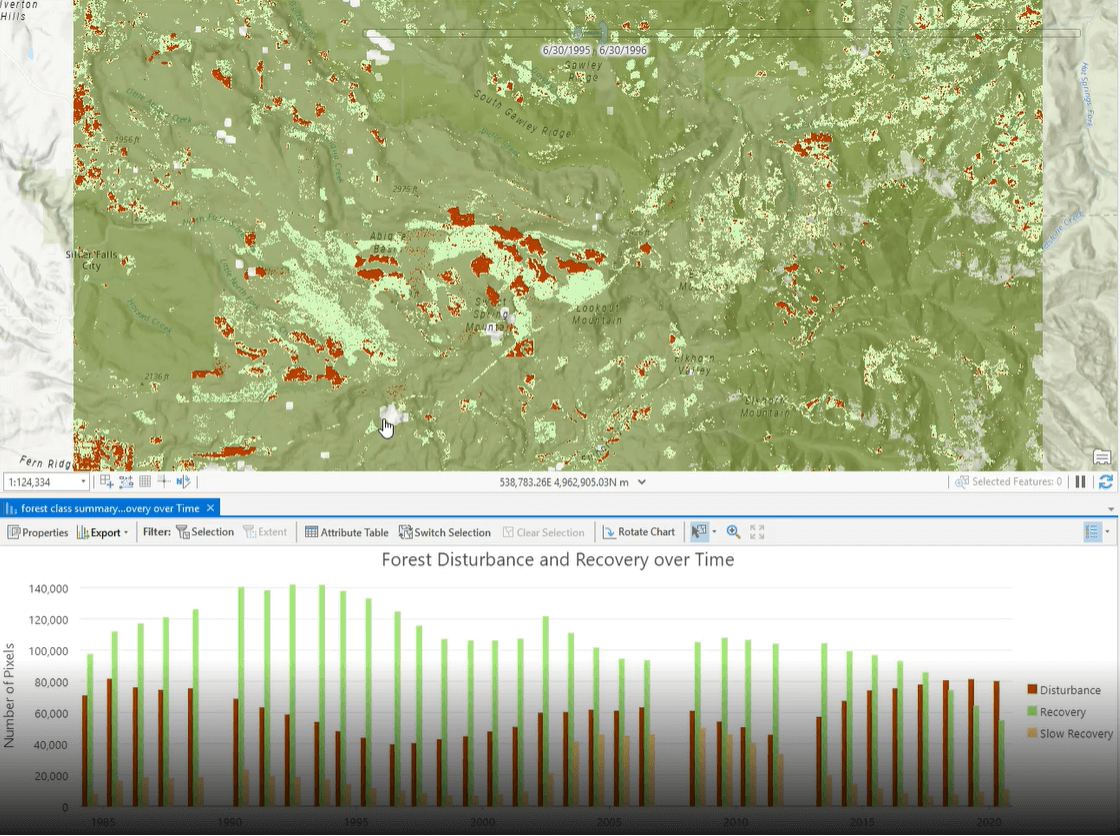
Task: Enable the Selection filter on the chart
Action: point(205,531)
